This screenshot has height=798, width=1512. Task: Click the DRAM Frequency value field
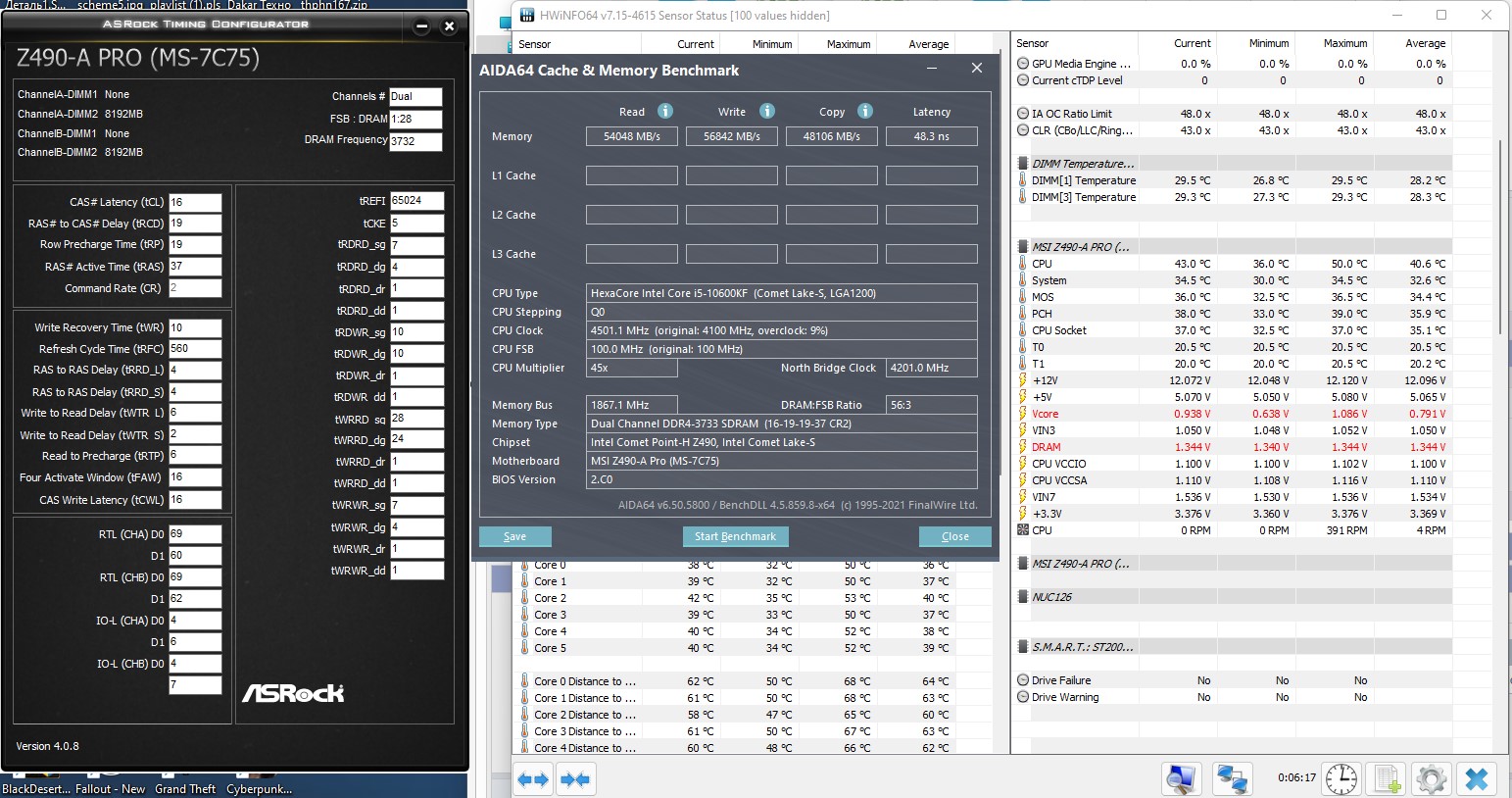point(415,141)
